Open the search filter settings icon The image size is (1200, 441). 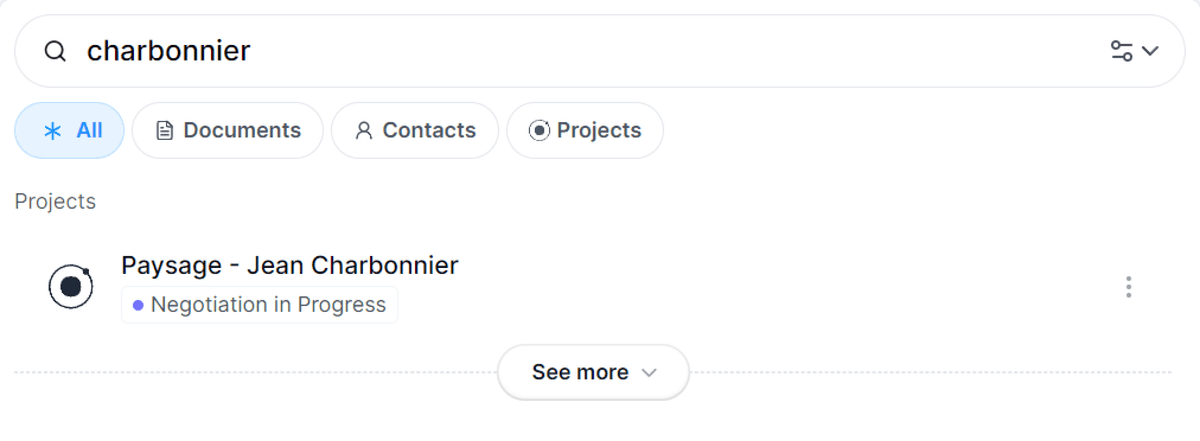1122,51
